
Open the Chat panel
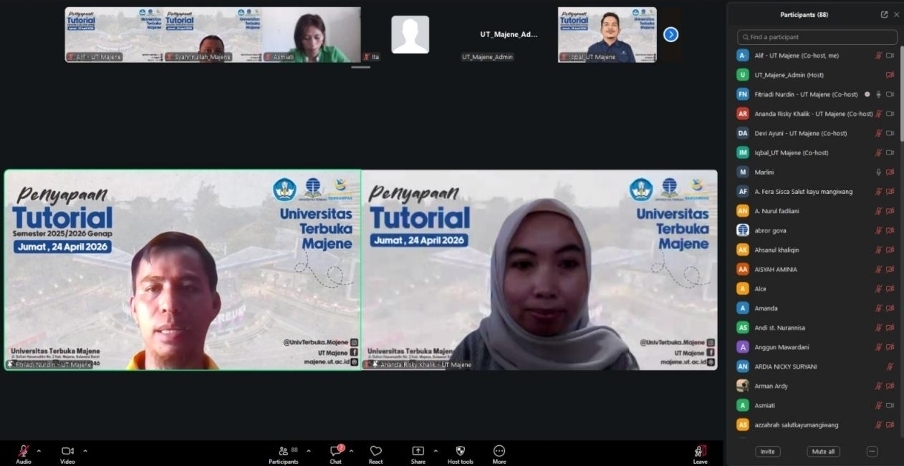point(335,451)
